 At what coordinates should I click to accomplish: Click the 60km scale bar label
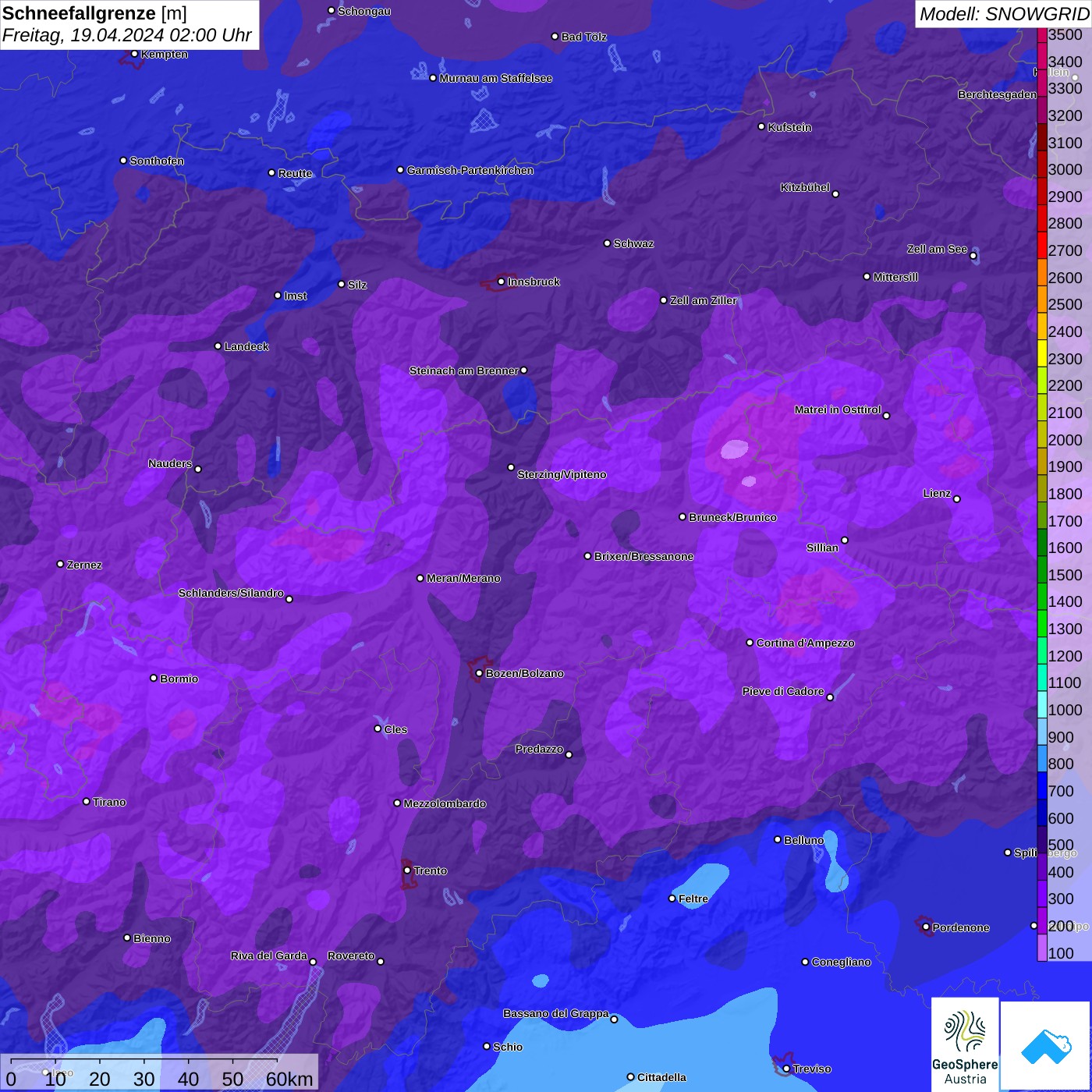pyautogui.click(x=289, y=1079)
